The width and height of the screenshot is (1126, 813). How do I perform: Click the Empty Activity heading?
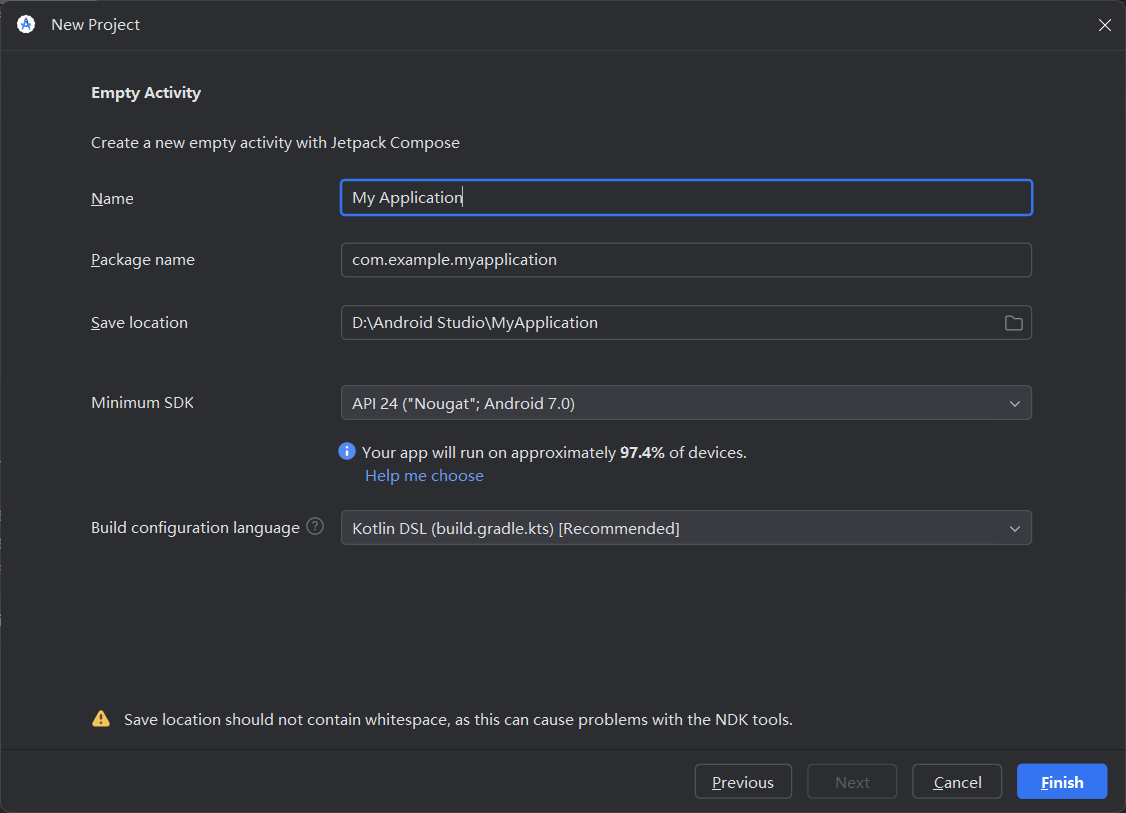[x=146, y=93]
